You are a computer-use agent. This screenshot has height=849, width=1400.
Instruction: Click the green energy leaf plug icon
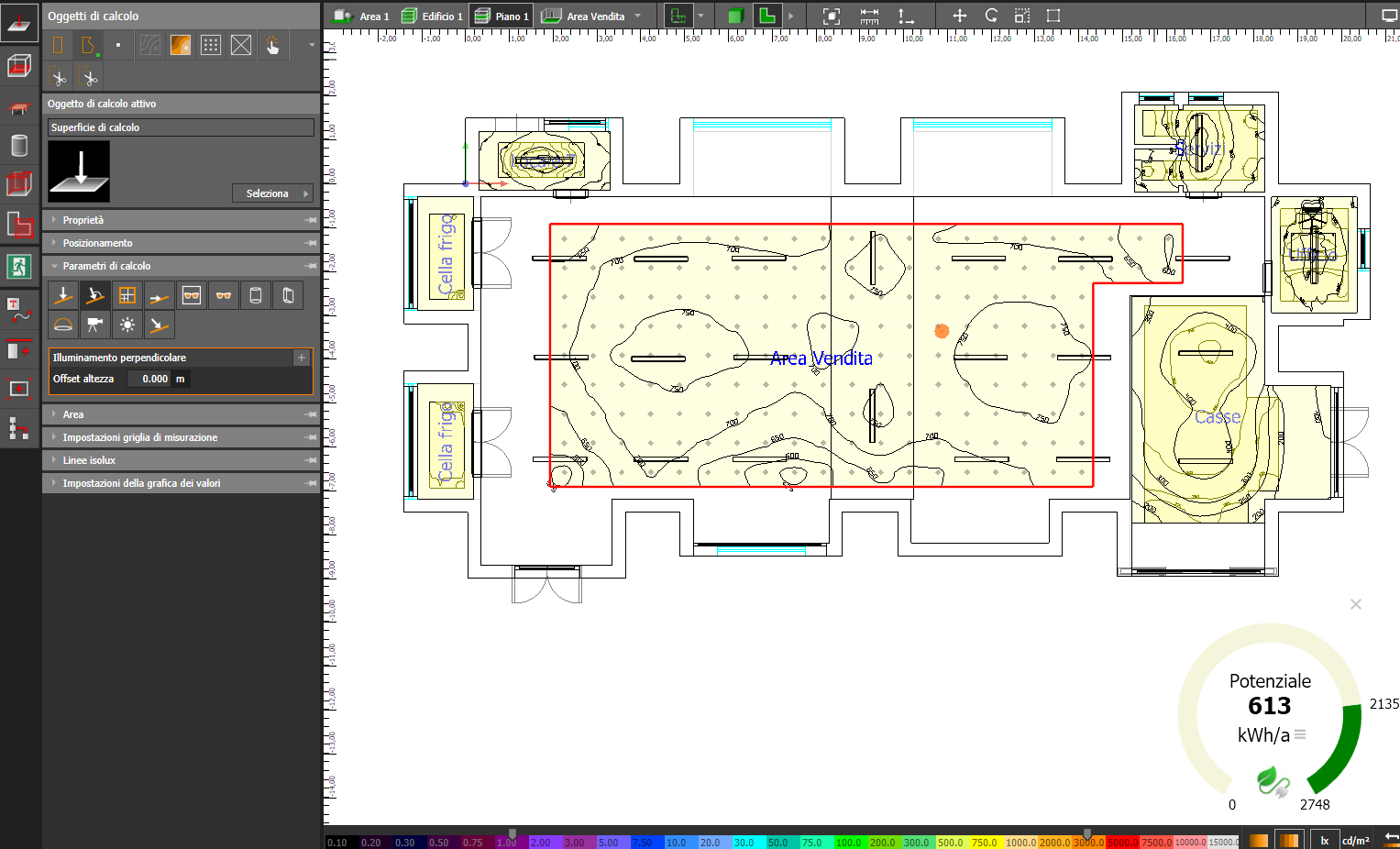coord(1273,782)
